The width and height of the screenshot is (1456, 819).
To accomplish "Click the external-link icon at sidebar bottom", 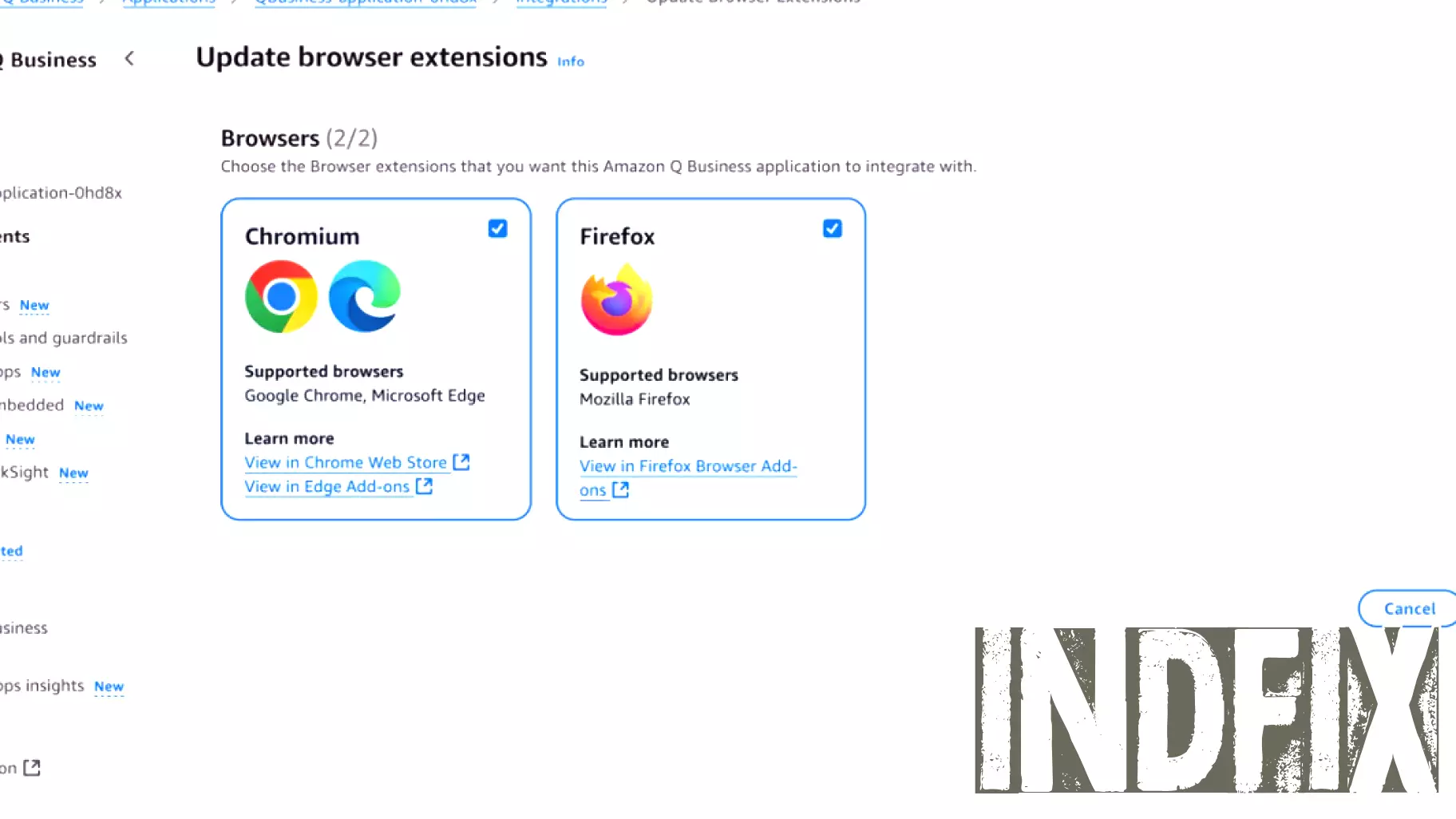I will point(30,767).
